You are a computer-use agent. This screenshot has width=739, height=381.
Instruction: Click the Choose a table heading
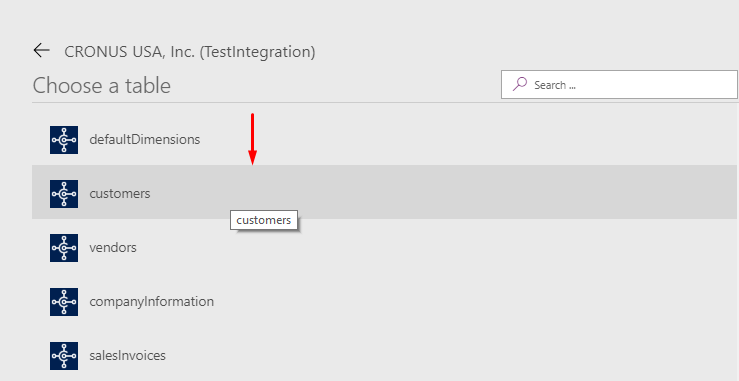[x=102, y=86]
